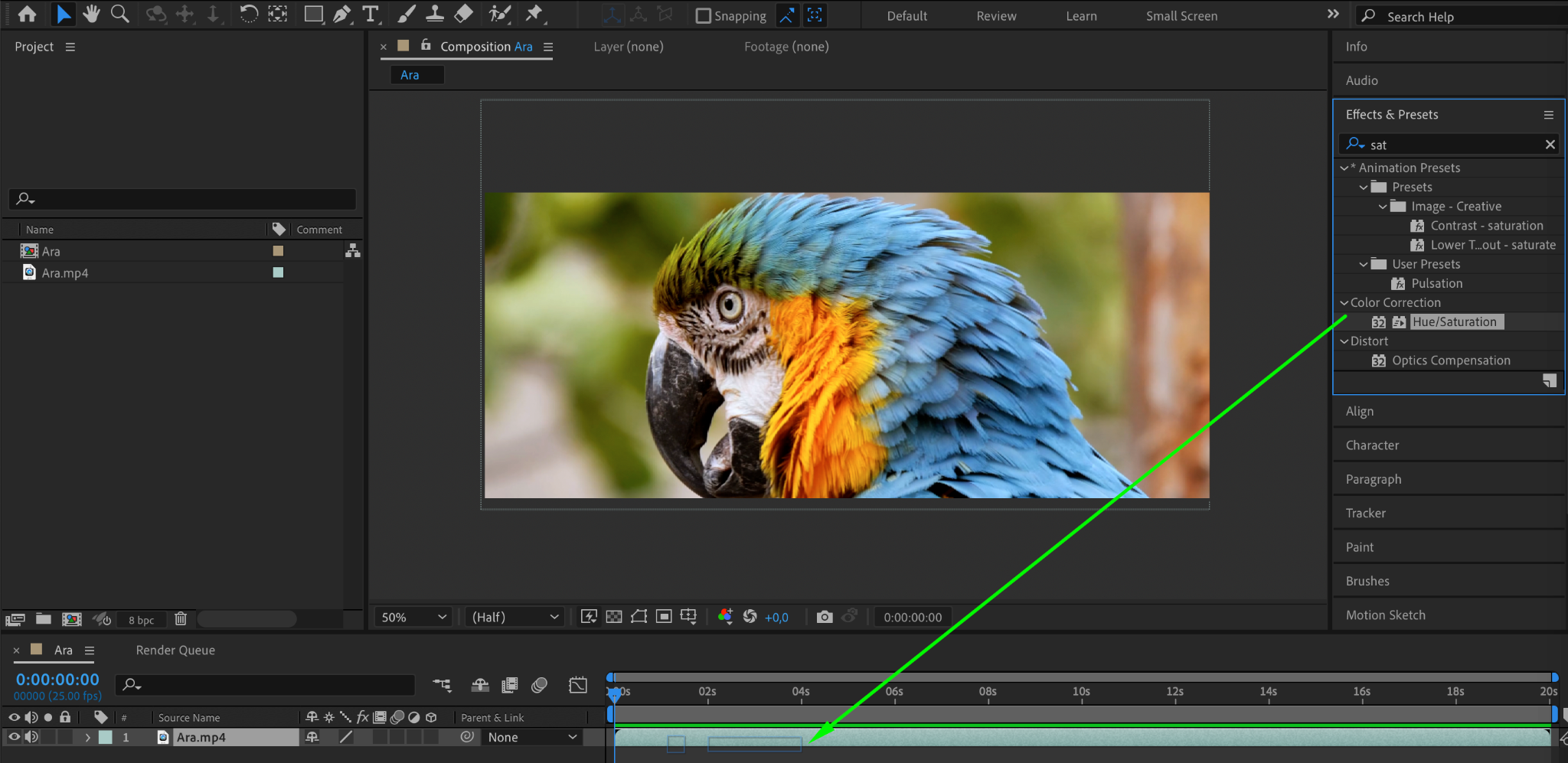Select the Eraser tool
This screenshot has height=763, width=1568.
463,14
